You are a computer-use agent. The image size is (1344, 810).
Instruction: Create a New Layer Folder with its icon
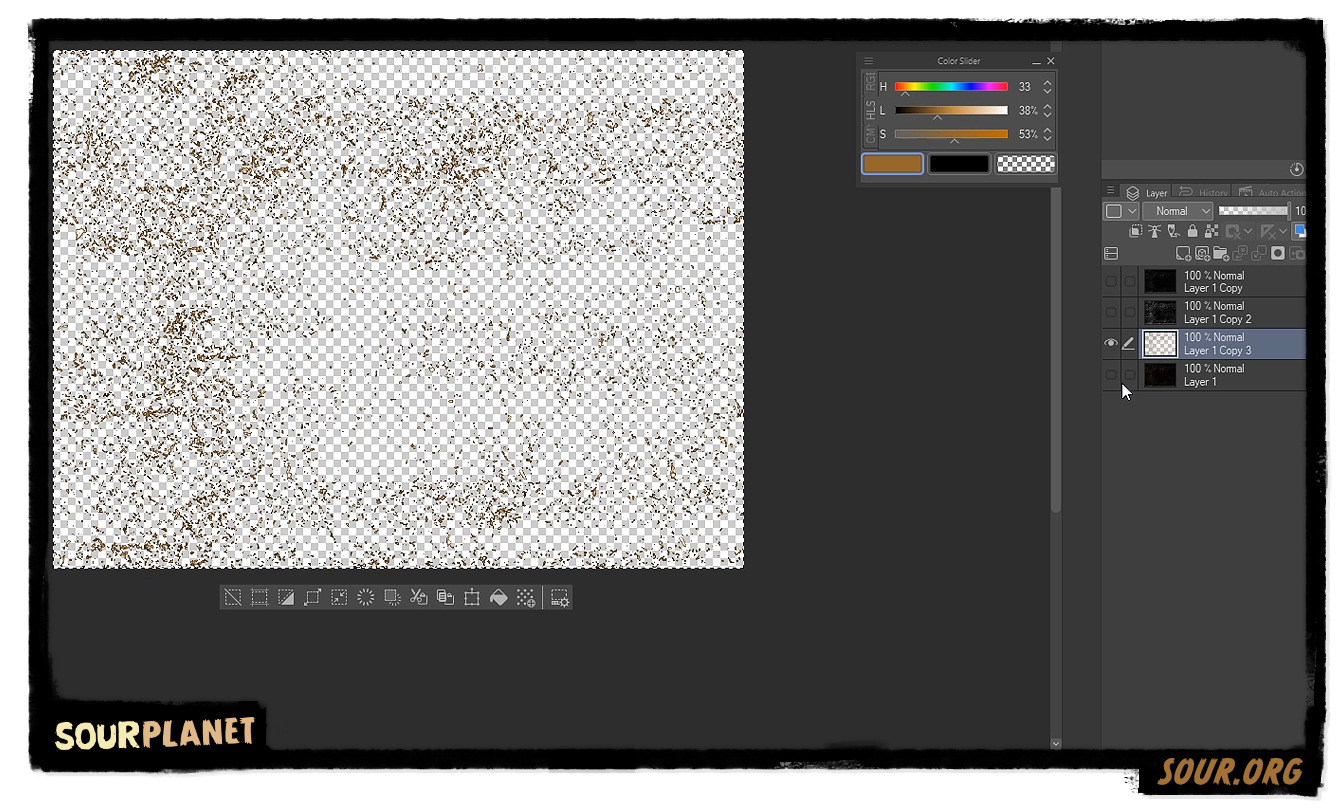pyautogui.click(x=1221, y=253)
